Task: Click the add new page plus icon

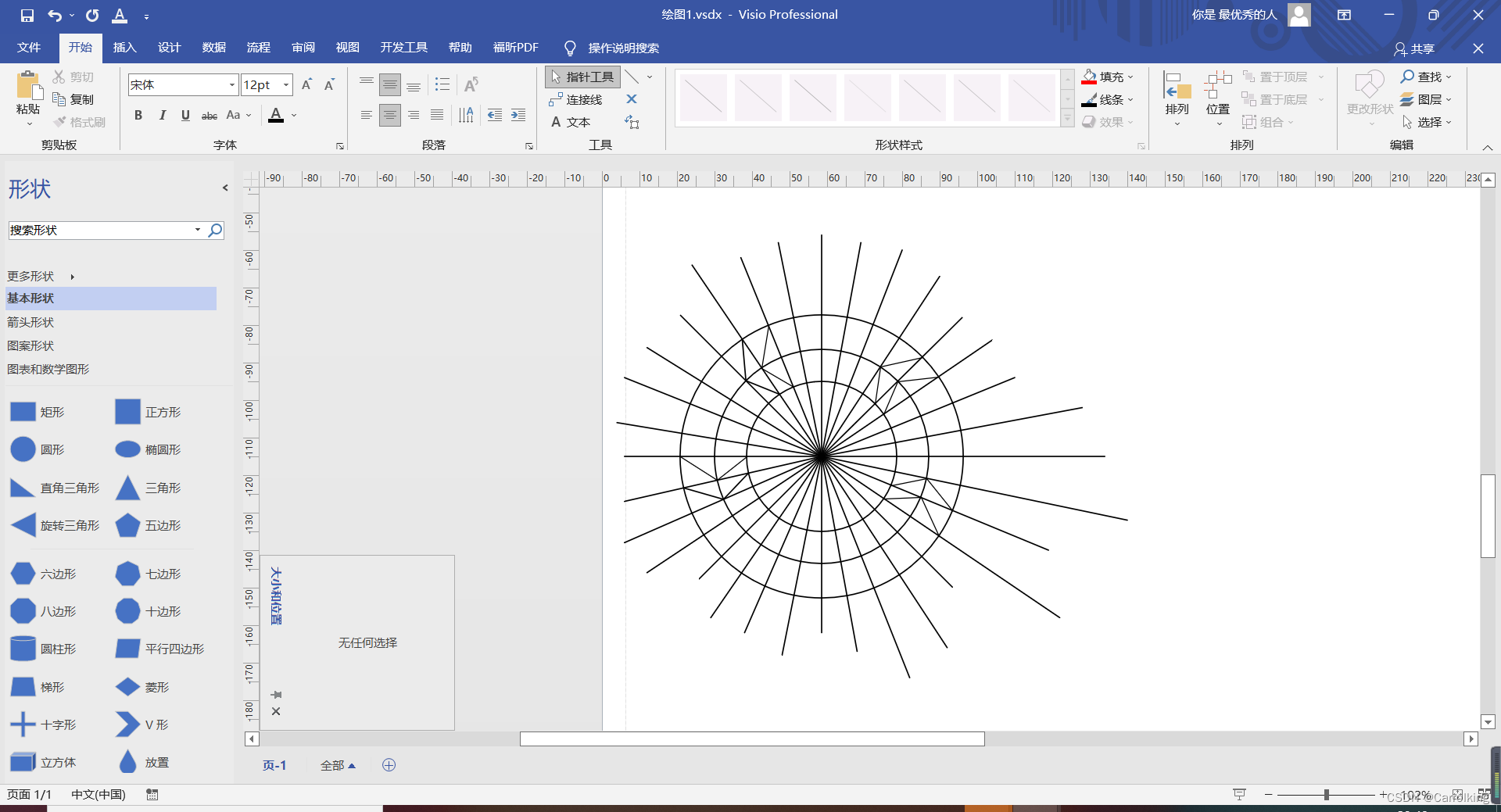Action: tap(389, 765)
